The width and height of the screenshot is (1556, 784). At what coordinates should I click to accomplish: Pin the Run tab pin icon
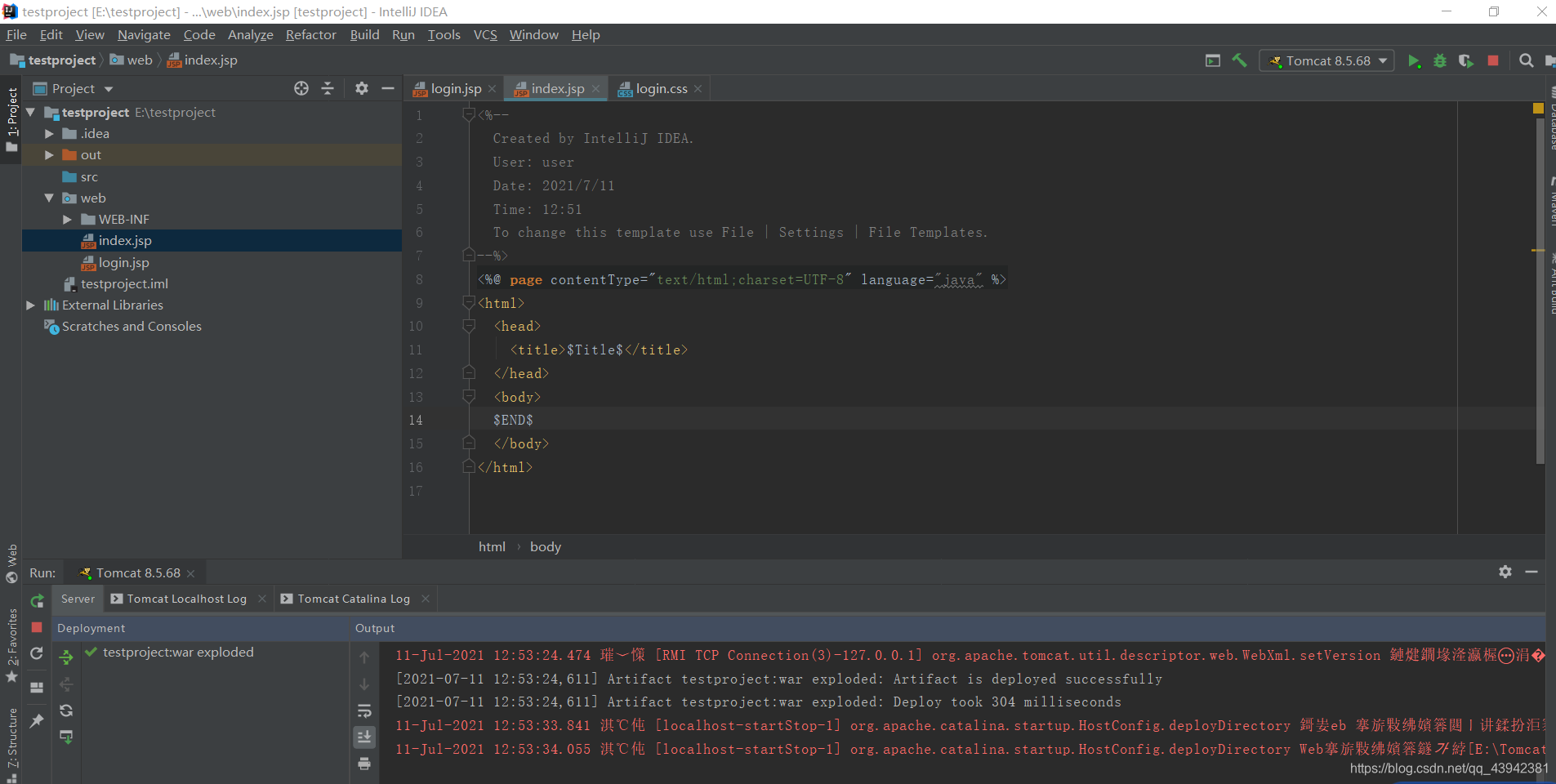37,720
